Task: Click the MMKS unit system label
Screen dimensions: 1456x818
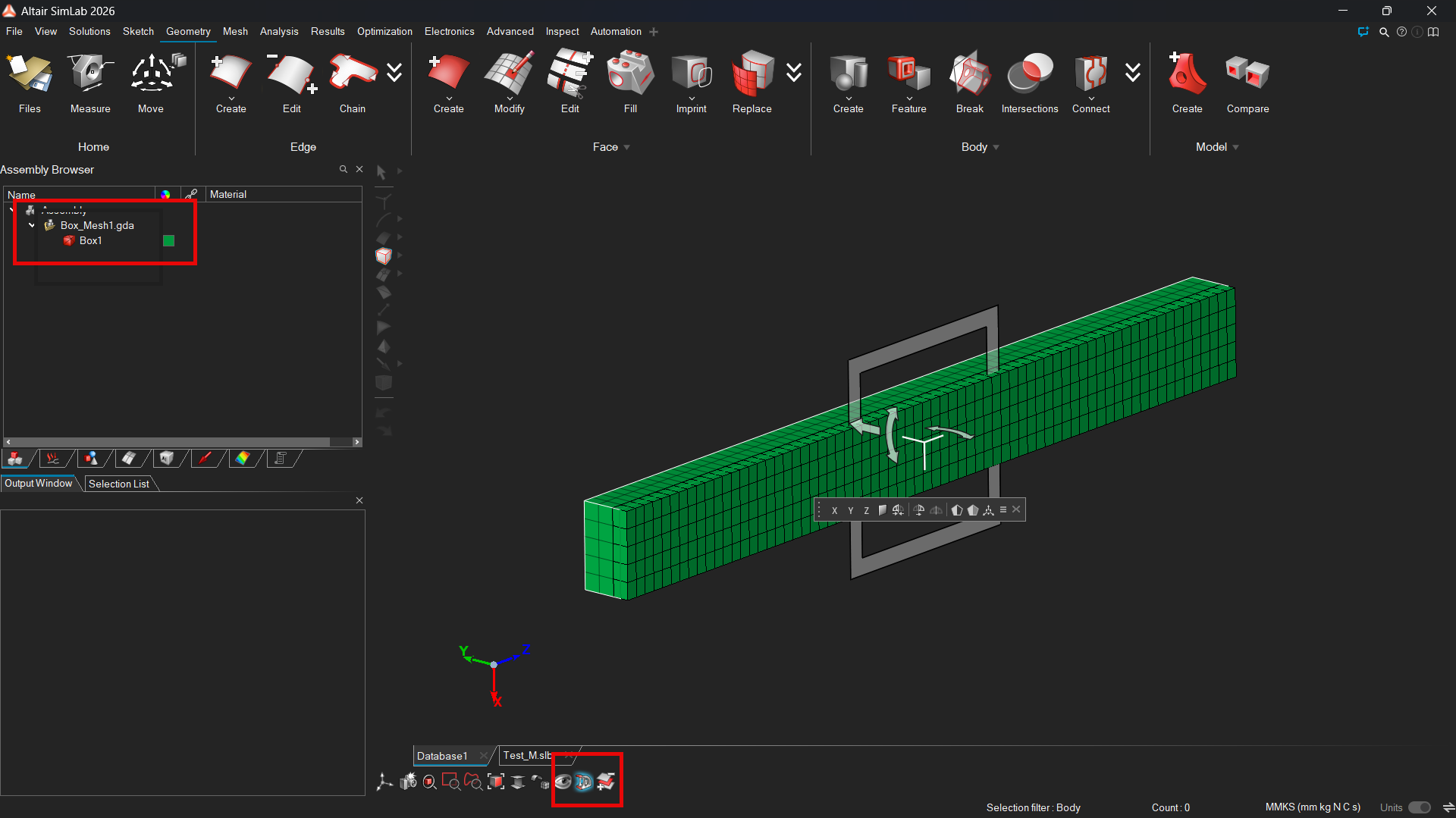Action: (x=1313, y=807)
